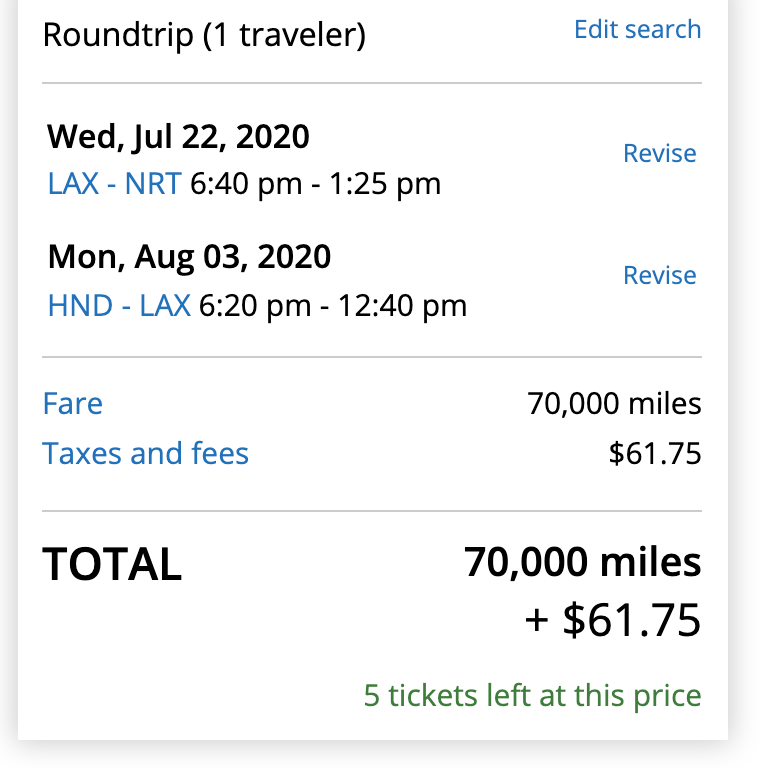Click the Edit search link
The image size is (760, 768).
pos(637,30)
